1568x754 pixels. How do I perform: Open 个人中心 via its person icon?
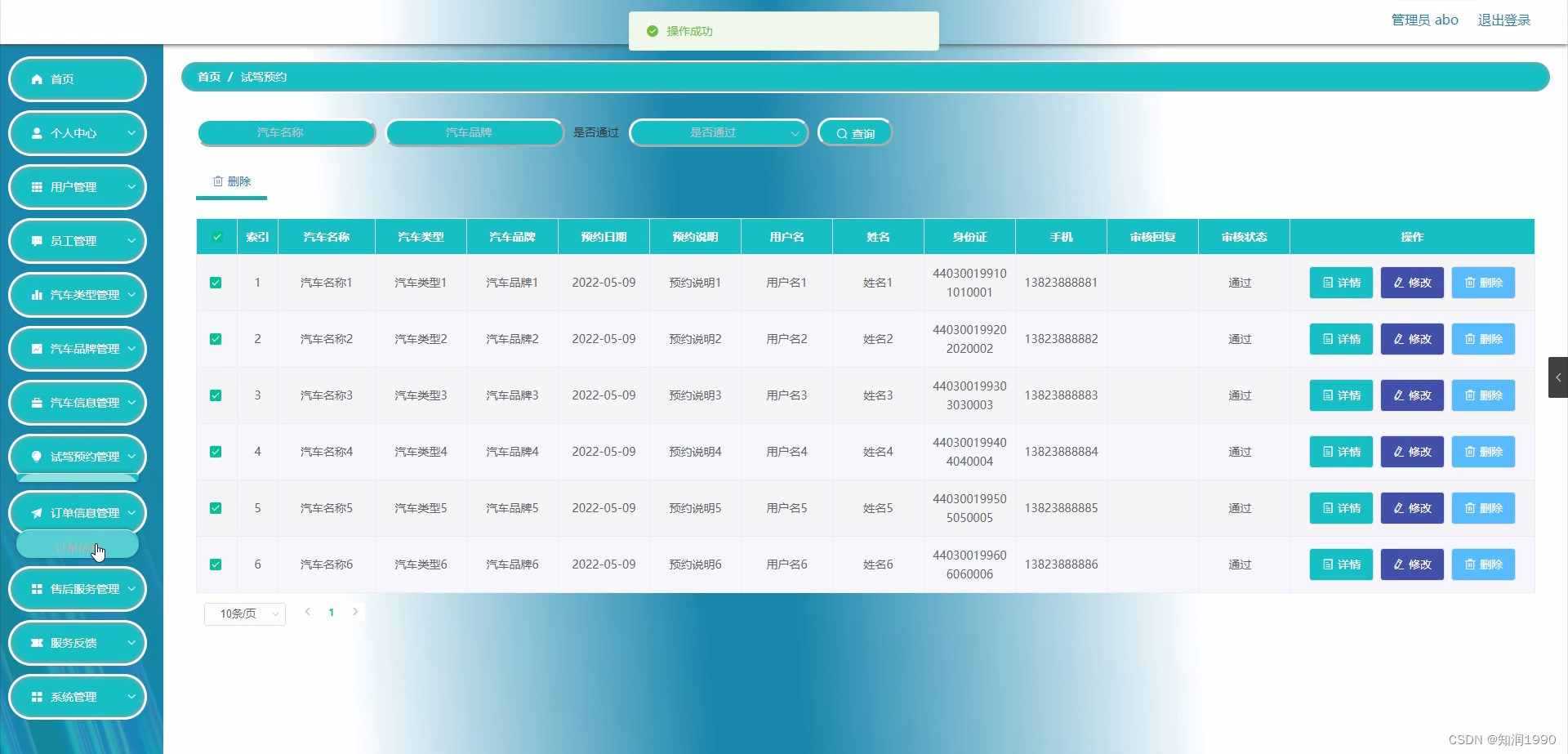click(35, 132)
